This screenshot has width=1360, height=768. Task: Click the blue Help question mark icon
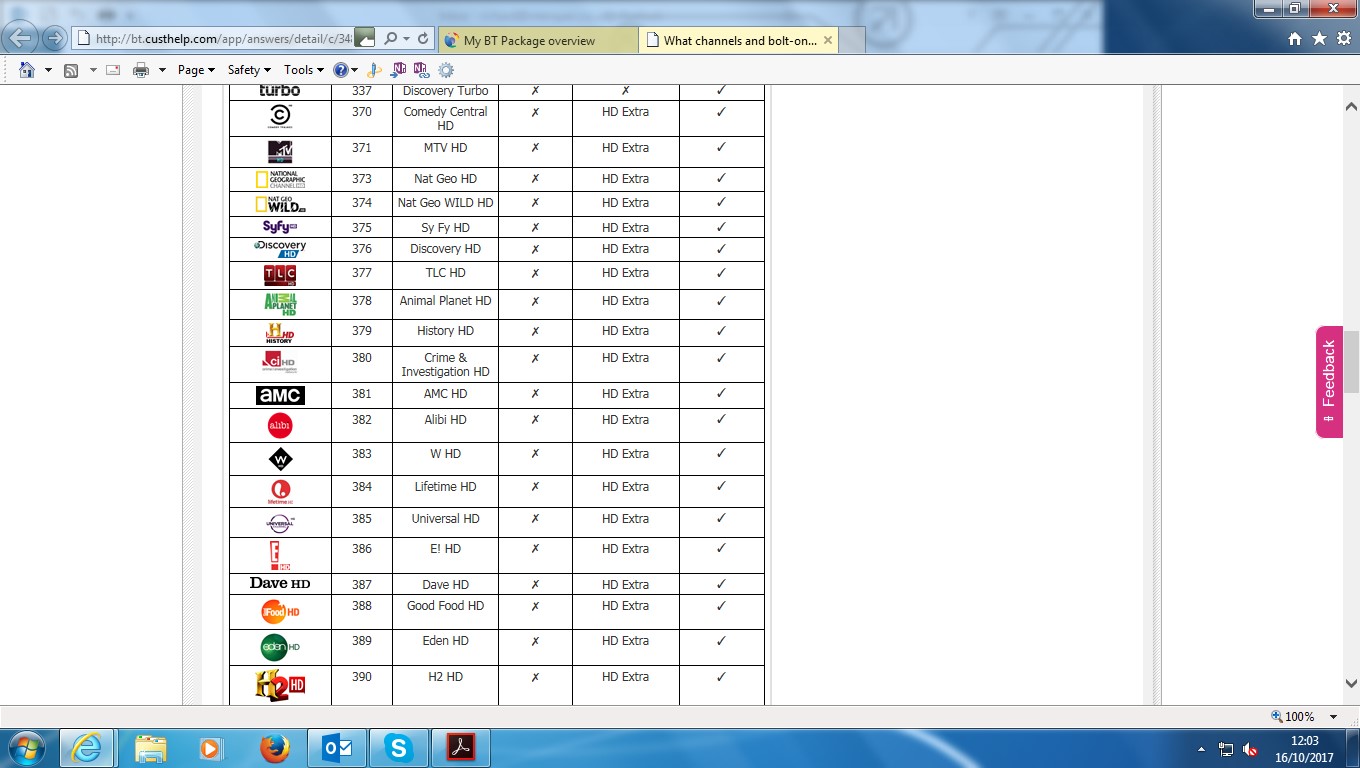click(x=341, y=70)
